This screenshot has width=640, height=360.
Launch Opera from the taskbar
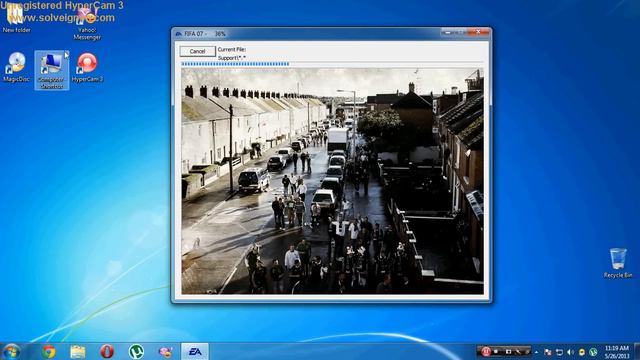107,351
